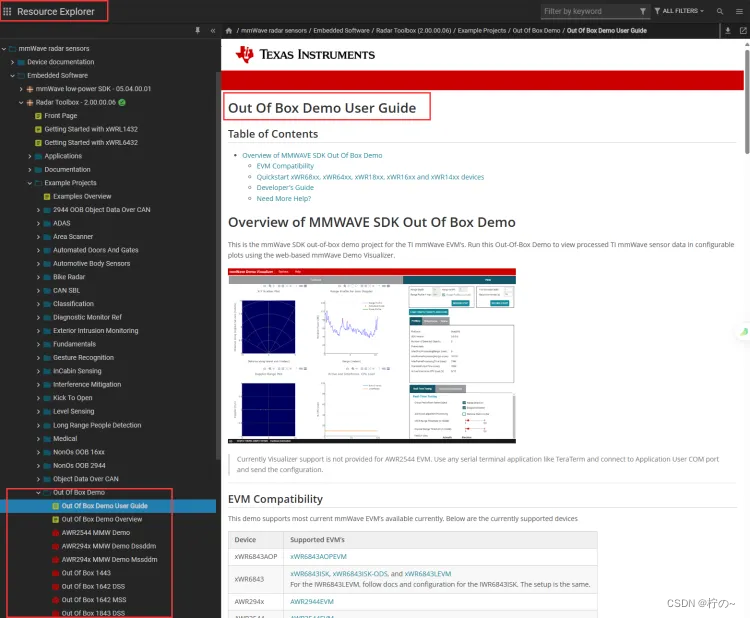Screen dimensions: 750x618
Task: Click the download icon in the breadcrumb bar
Action: (x=728, y=31)
